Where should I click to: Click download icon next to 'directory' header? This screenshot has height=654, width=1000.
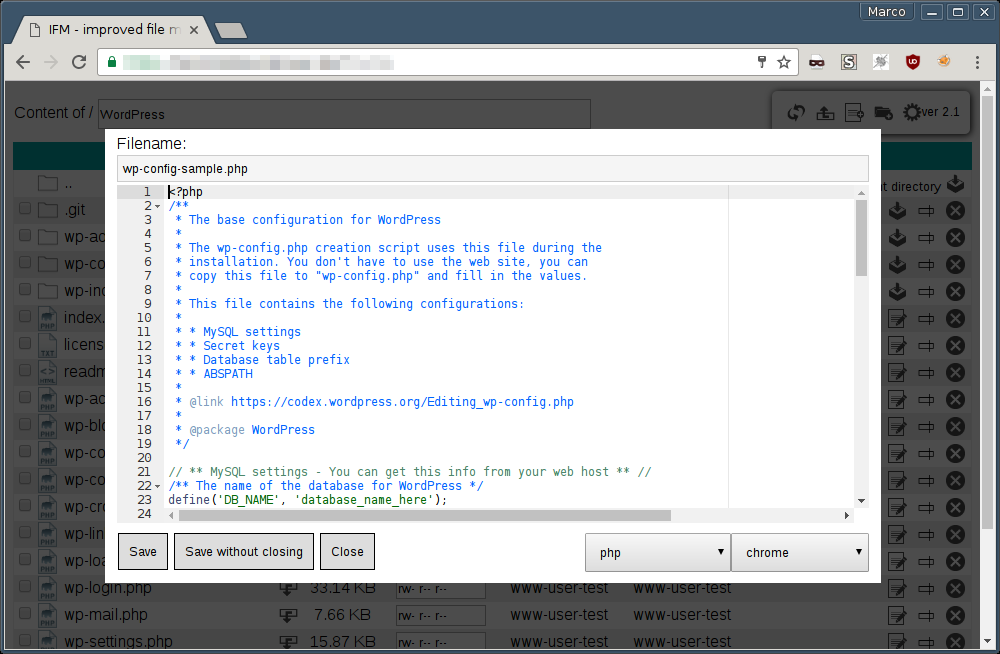(955, 184)
